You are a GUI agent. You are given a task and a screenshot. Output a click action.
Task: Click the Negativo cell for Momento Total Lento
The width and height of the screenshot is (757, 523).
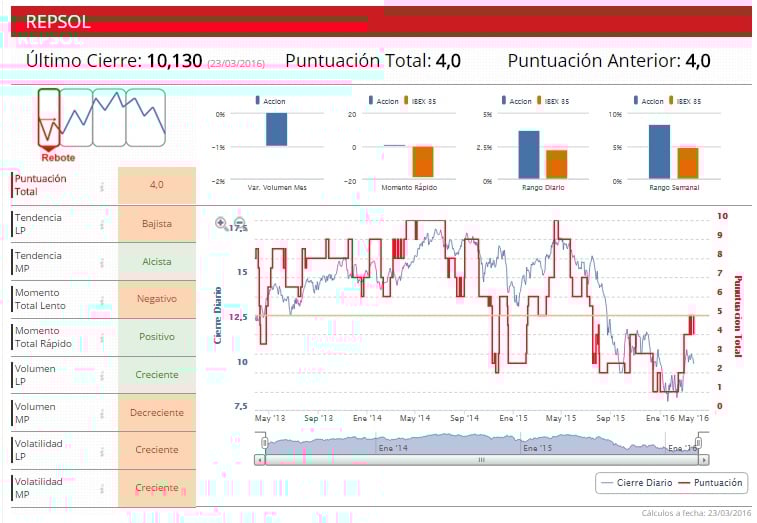pos(157,299)
